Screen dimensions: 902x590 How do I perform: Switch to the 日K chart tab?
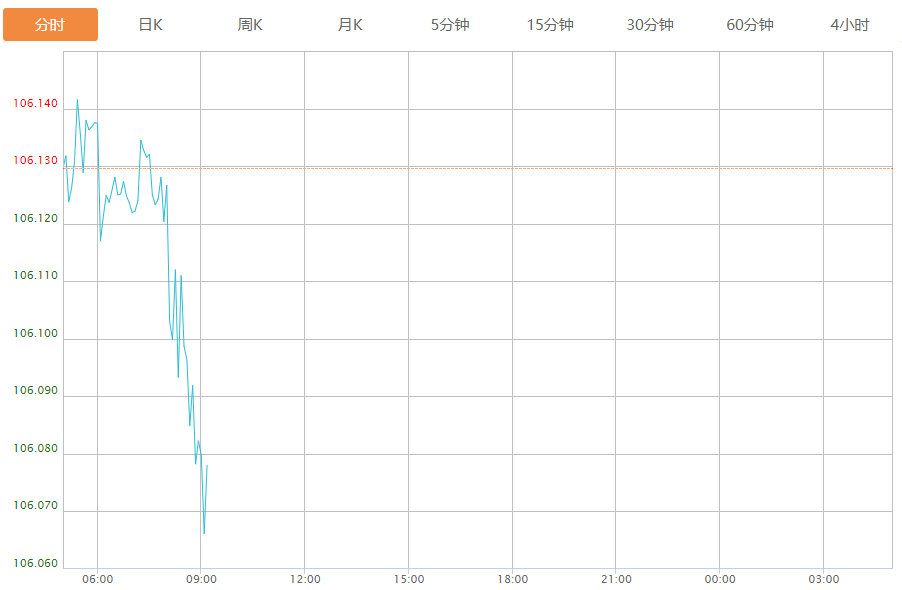click(x=151, y=25)
